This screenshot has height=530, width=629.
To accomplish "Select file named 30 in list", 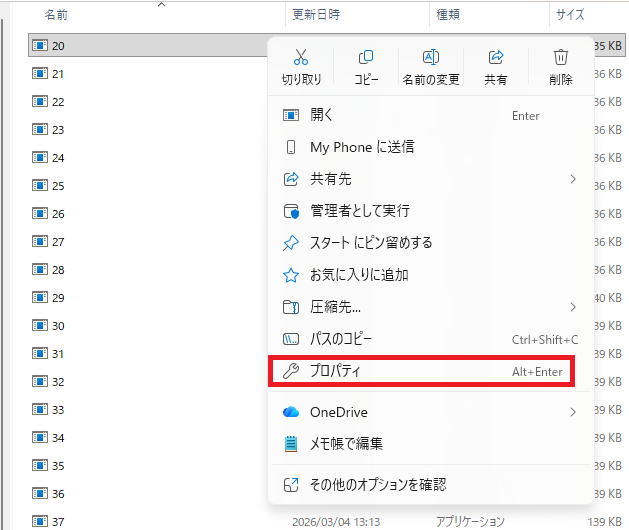I will pos(58,326).
